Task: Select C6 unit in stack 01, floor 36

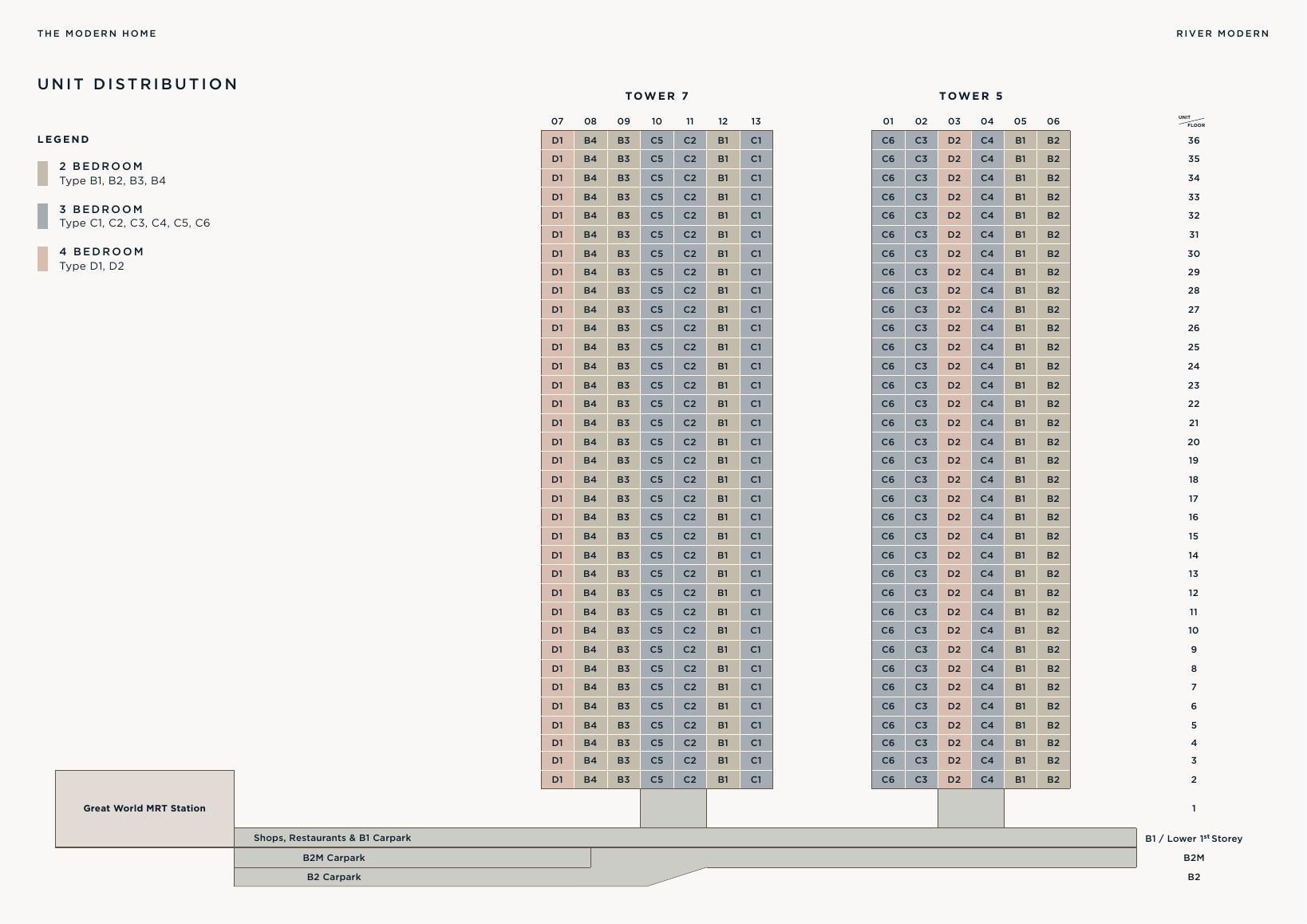Action: 888,140
